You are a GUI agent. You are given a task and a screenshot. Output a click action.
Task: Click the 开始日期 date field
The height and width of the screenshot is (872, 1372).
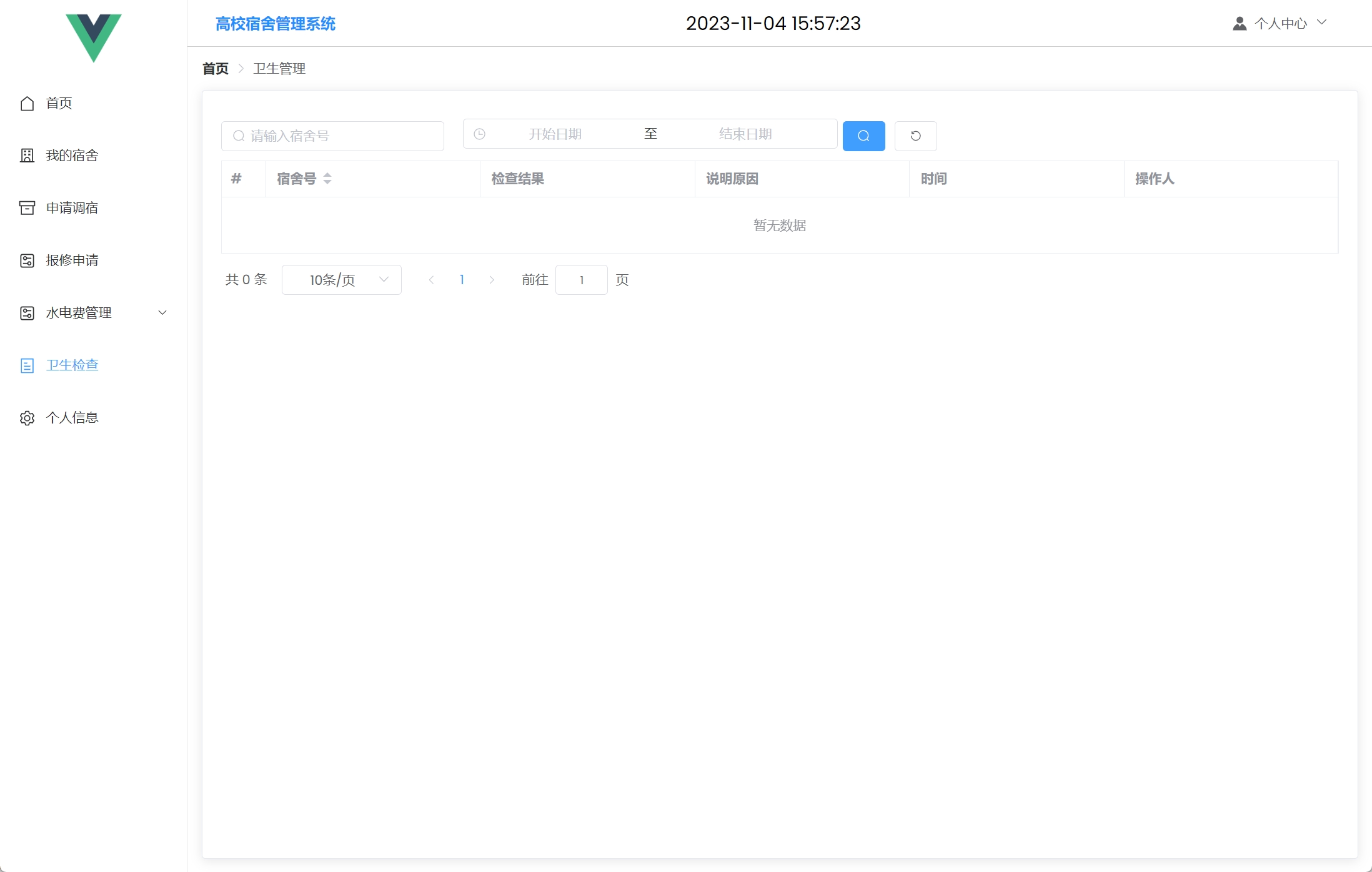pos(555,134)
